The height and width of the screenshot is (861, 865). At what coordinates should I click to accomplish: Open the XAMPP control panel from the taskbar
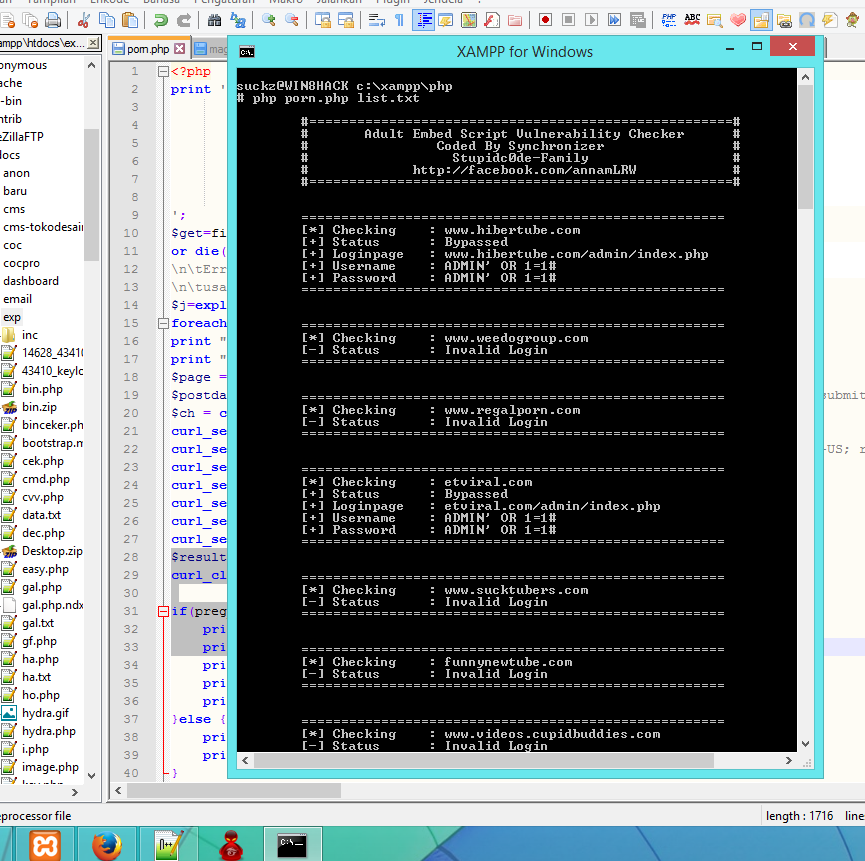coord(46,844)
